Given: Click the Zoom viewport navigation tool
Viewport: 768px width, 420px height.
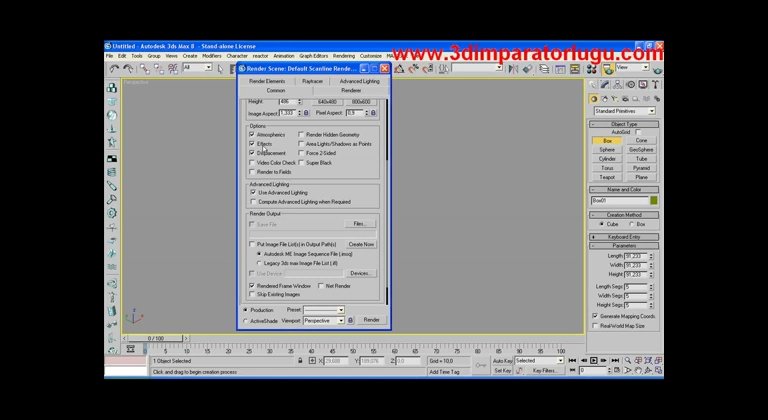Looking at the screenshot, I should [x=628, y=361].
